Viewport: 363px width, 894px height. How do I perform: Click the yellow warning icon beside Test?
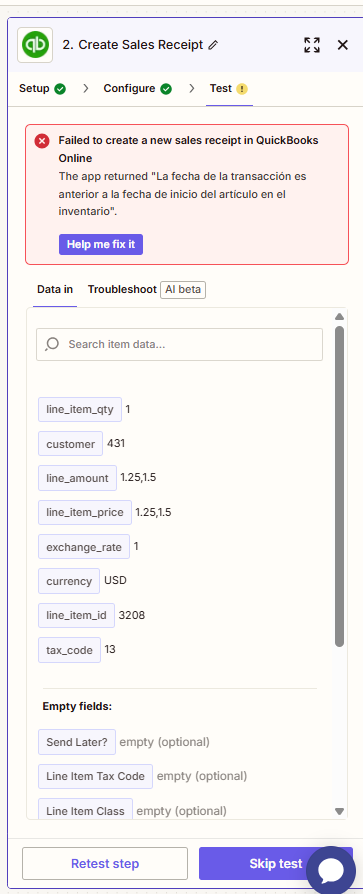pos(242,89)
